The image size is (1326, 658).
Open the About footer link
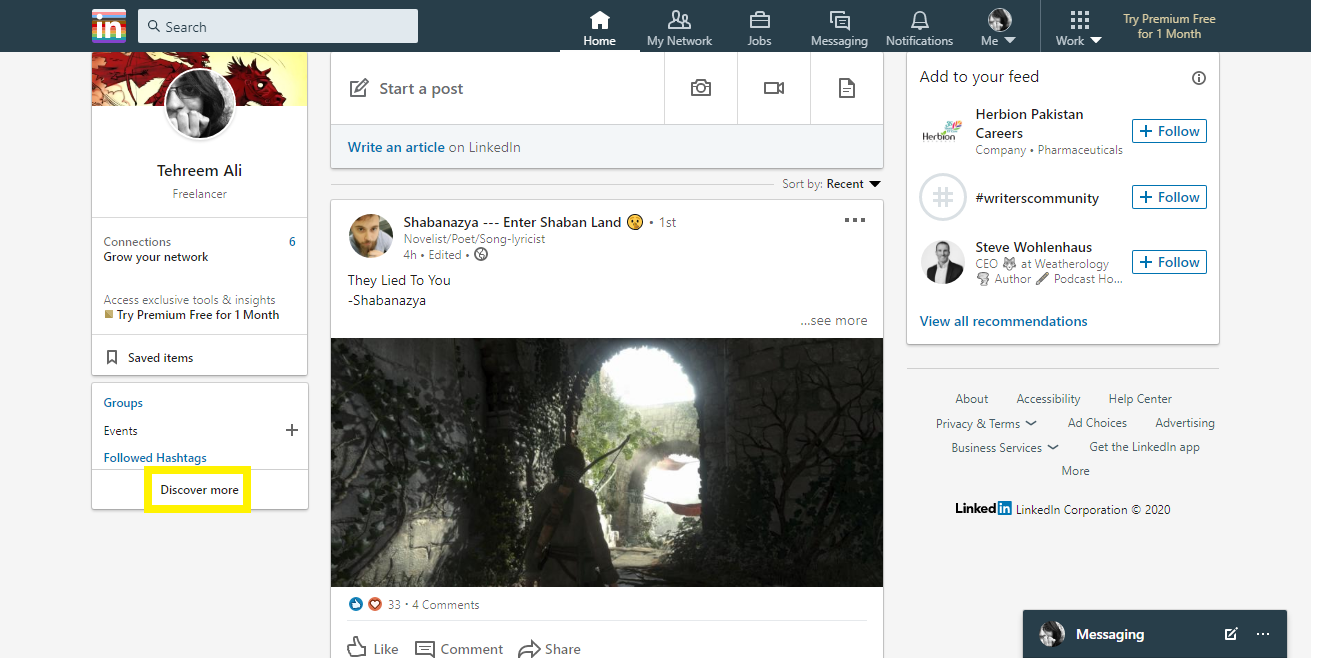pos(971,399)
